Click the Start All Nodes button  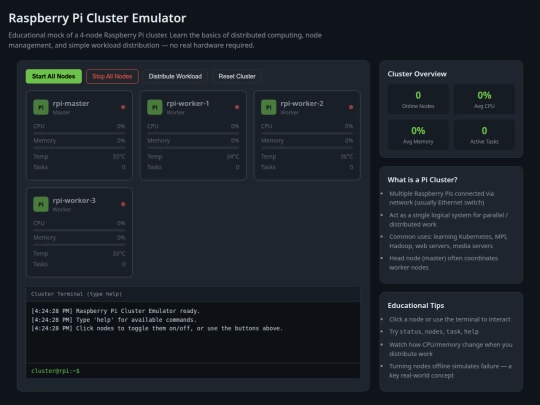click(54, 76)
